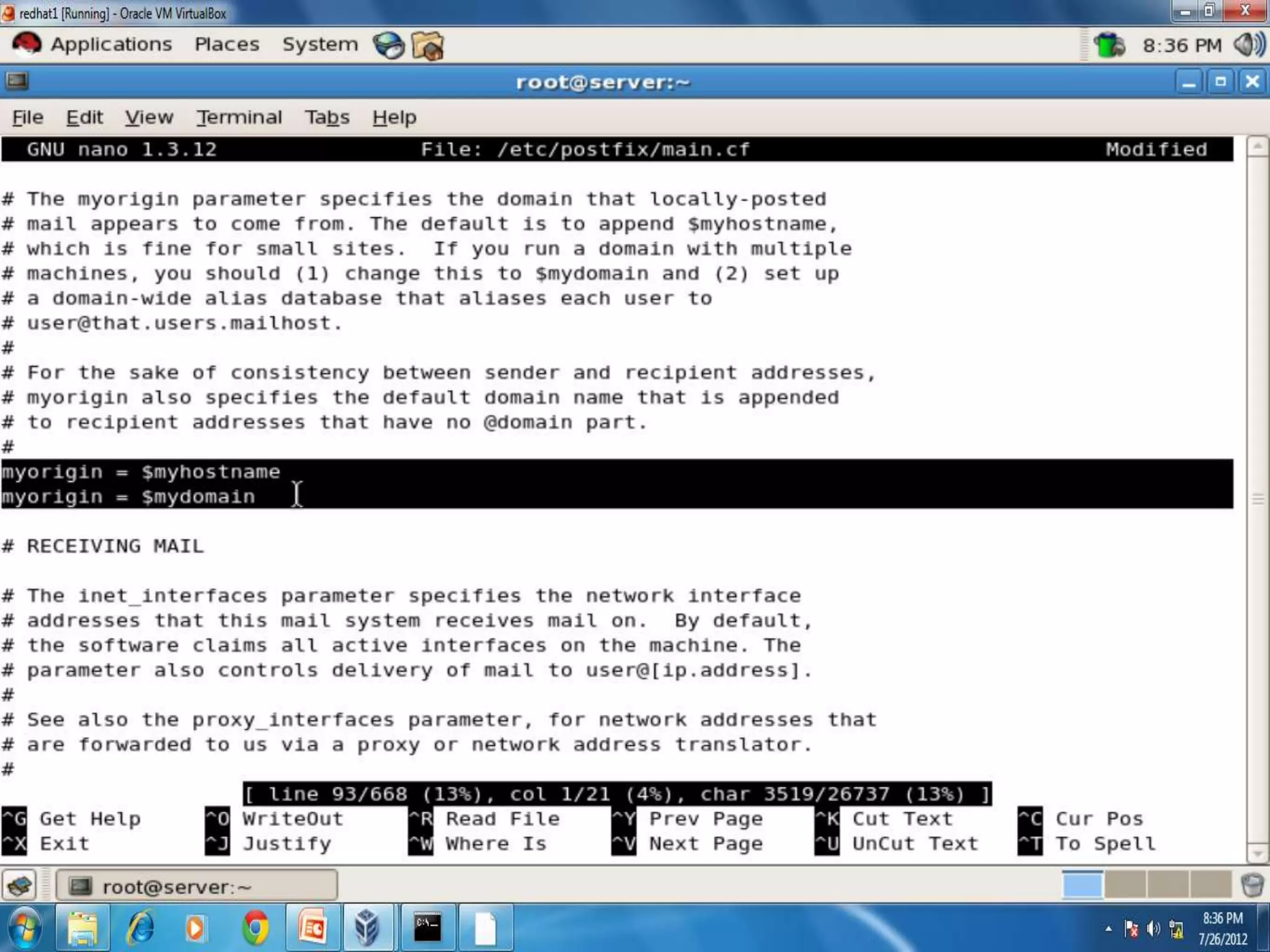This screenshot has width=1270, height=952.
Task: Open the Trash icon in bottom panel
Action: (1252, 885)
